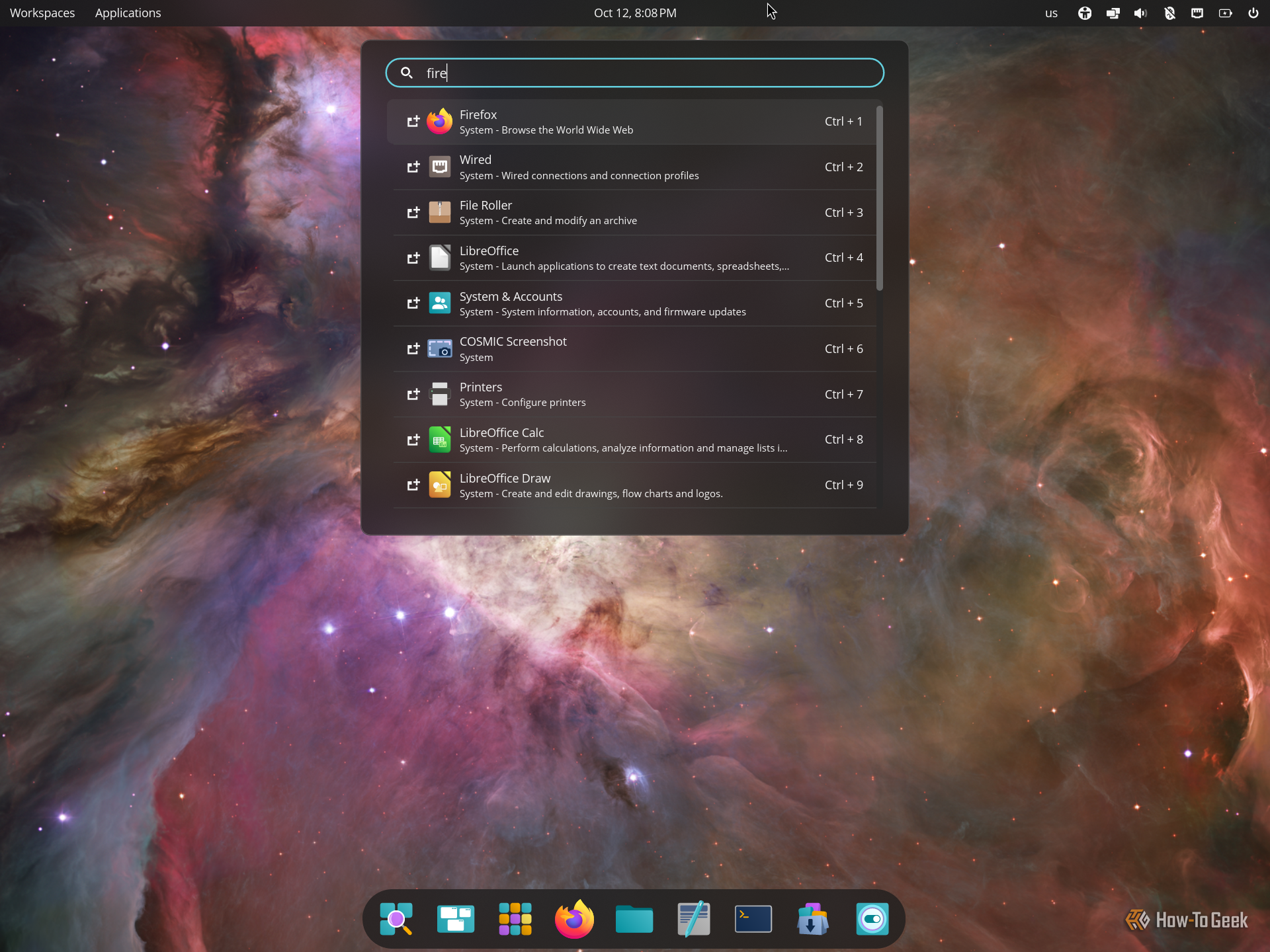
Task: Open LibreOffice Draw icon
Action: (440, 485)
